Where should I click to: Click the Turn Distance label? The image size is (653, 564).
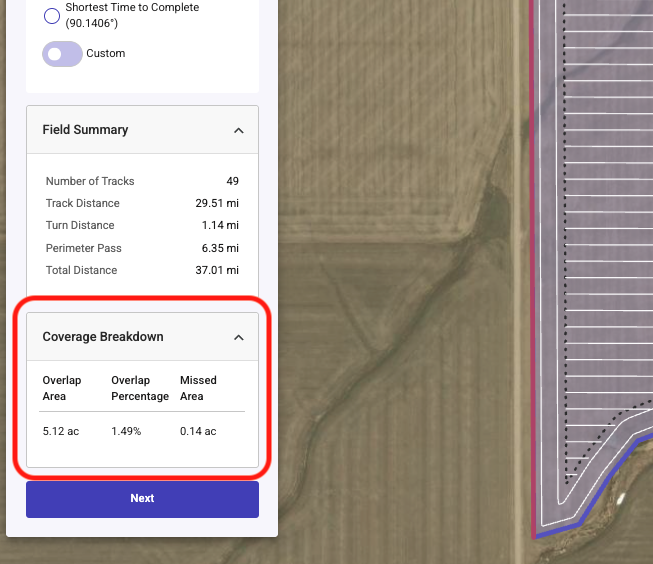[80, 225]
